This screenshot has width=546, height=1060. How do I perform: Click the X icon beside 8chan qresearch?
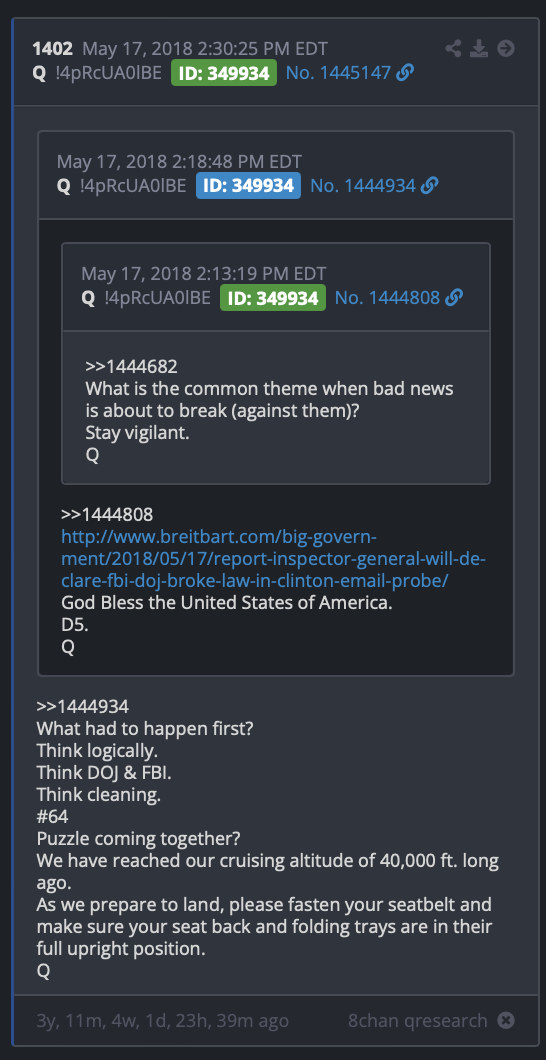click(505, 1020)
